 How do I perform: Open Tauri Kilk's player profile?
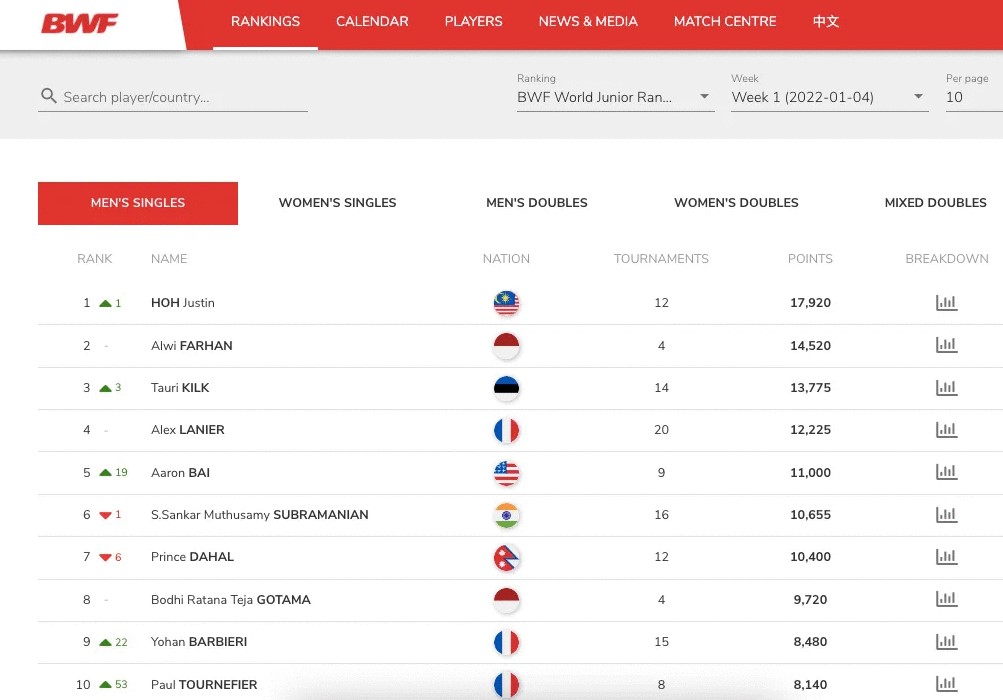[x=180, y=388]
